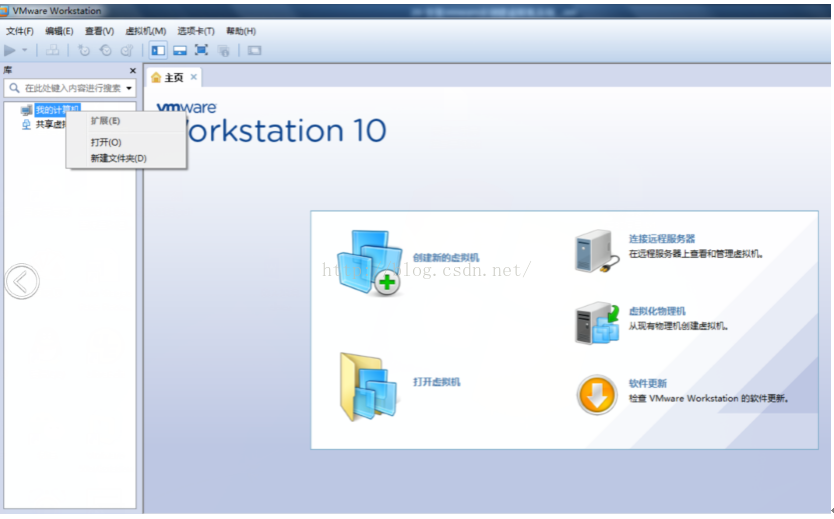Click the virtualize physical machine icon
Image resolution: width=834 pixels, height=519 pixels.
(597, 323)
